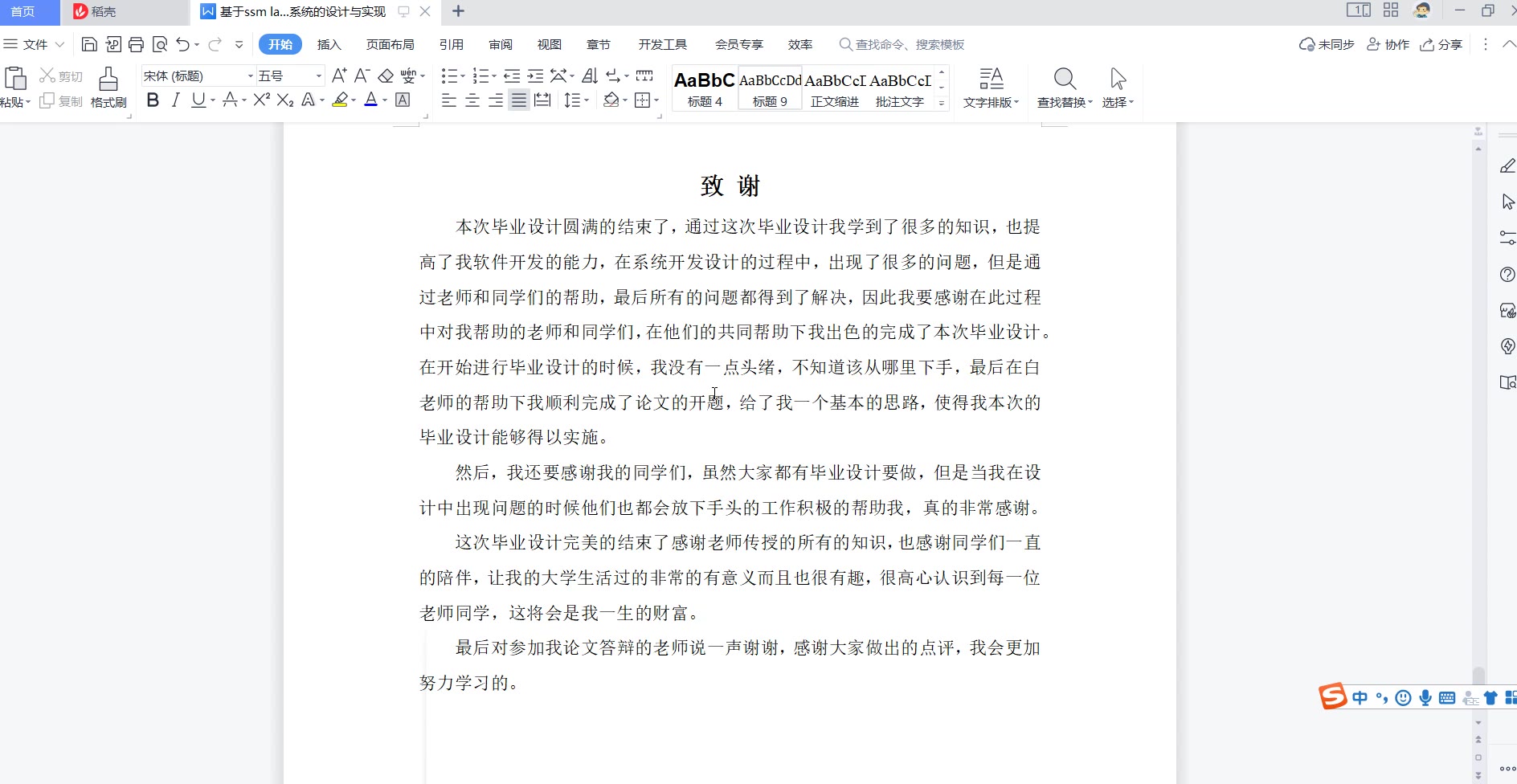The image size is (1517, 784).
Task: Expand the borders dropdown arrow
Action: pyautogui.click(x=656, y=100)
